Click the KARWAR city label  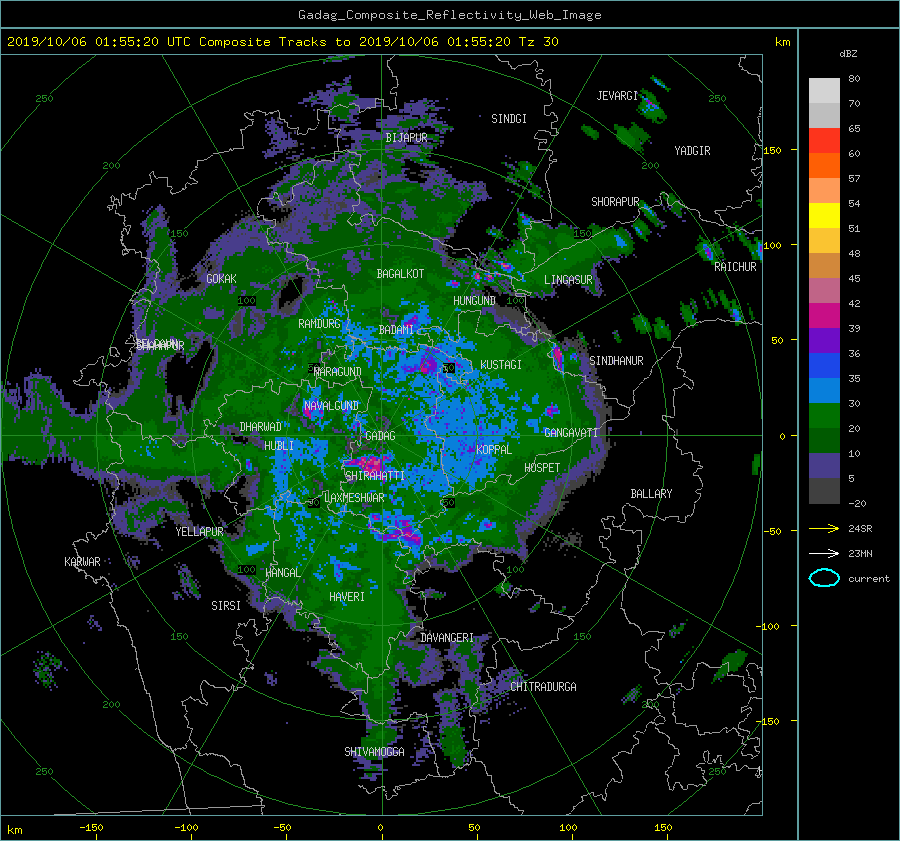[82, 562]
